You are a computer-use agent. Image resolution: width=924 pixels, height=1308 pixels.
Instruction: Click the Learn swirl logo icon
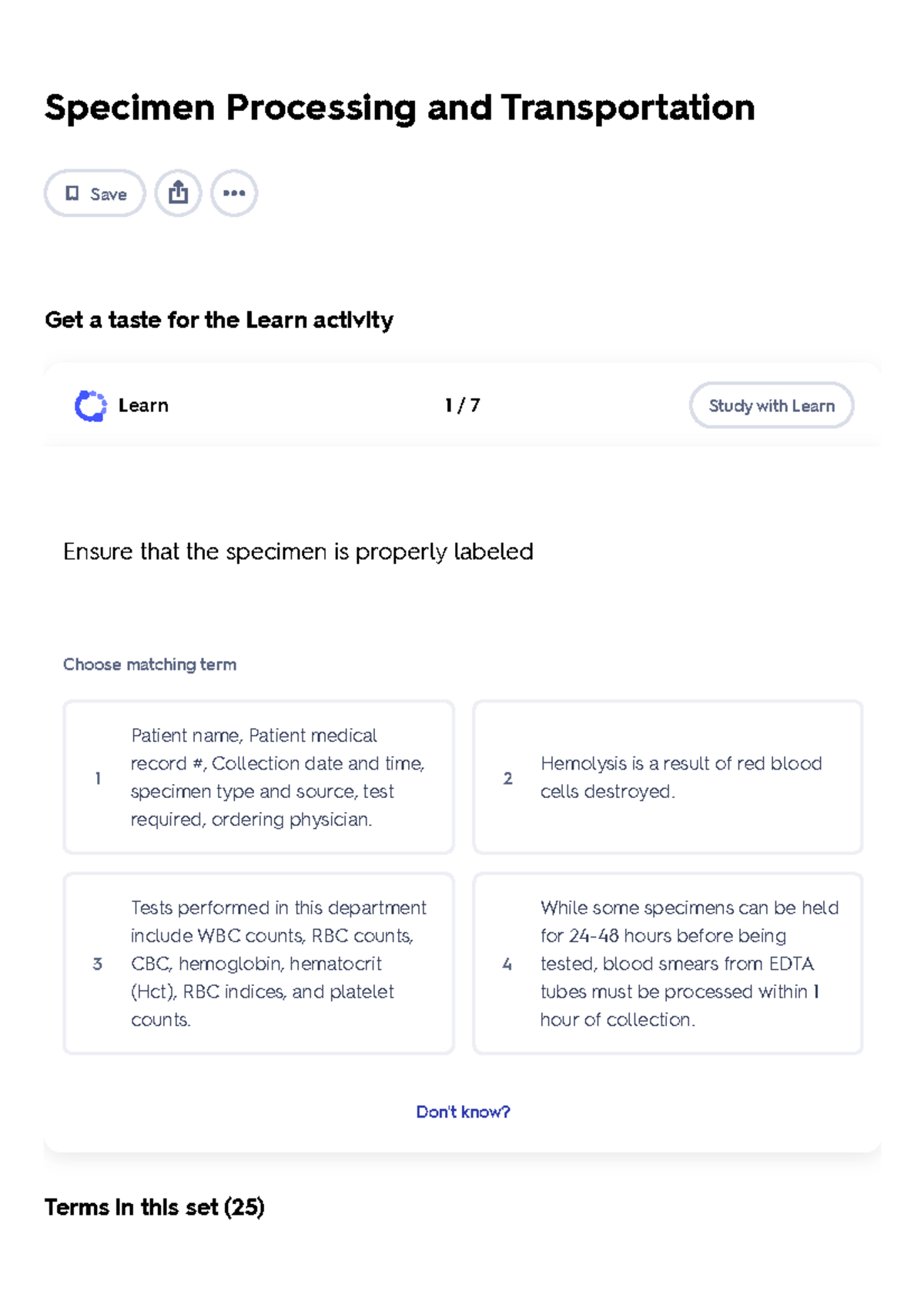90,406
